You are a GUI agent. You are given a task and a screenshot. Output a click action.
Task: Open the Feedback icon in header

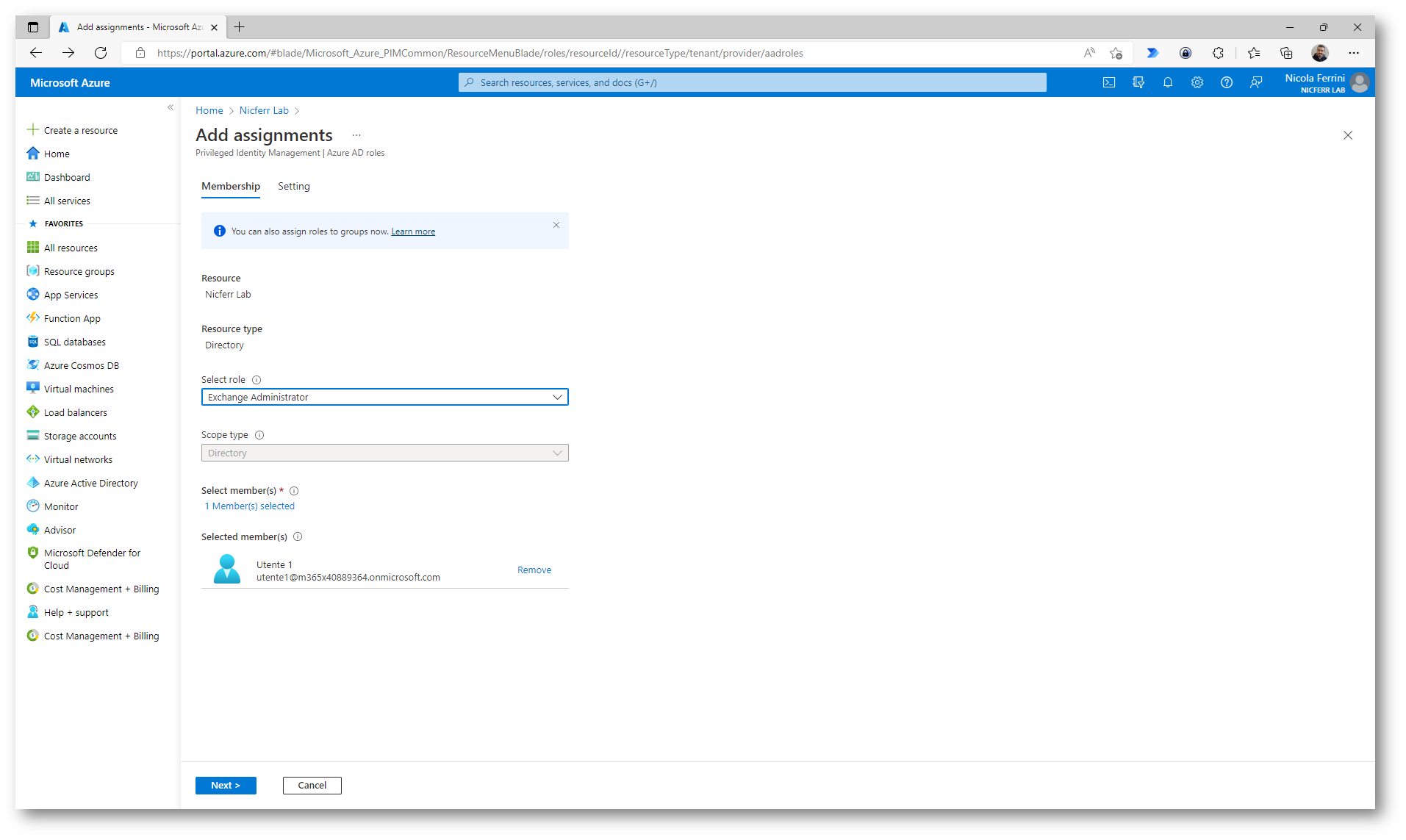pyautogui.click(x=1256, y=82)
